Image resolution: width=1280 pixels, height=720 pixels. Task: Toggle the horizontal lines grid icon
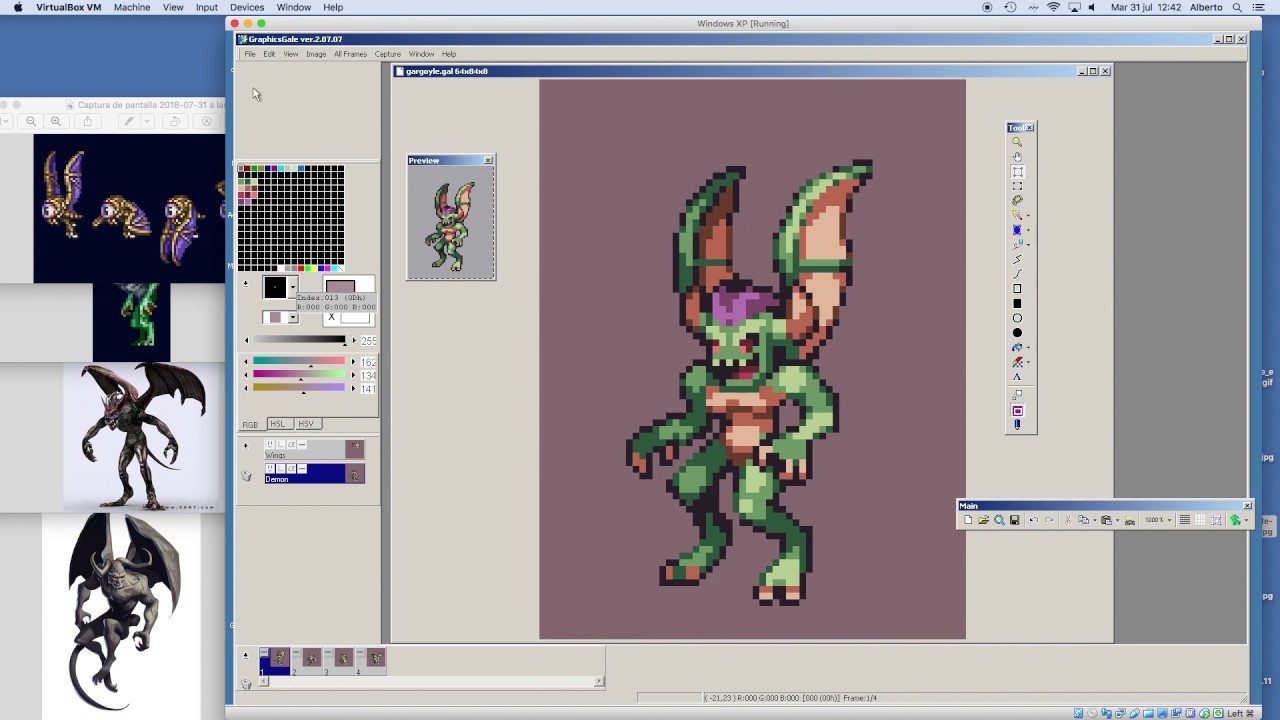click(1185, 520)
